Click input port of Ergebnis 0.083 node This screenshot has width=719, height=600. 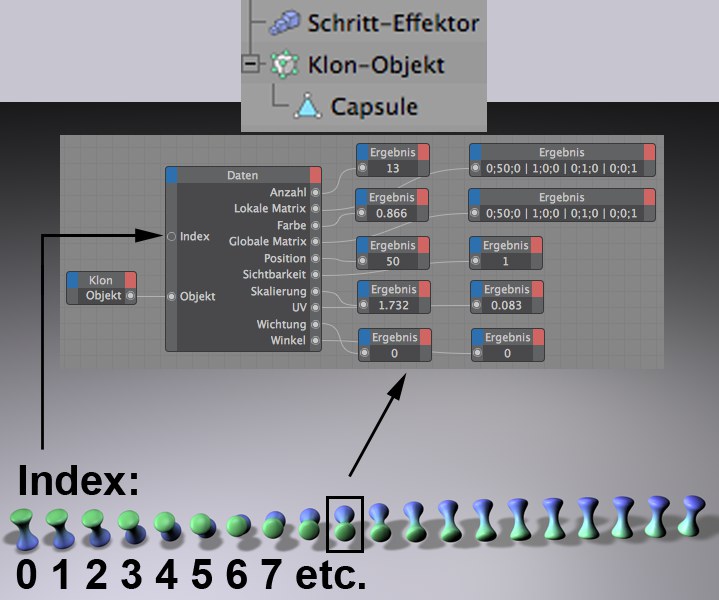(476, 305)
